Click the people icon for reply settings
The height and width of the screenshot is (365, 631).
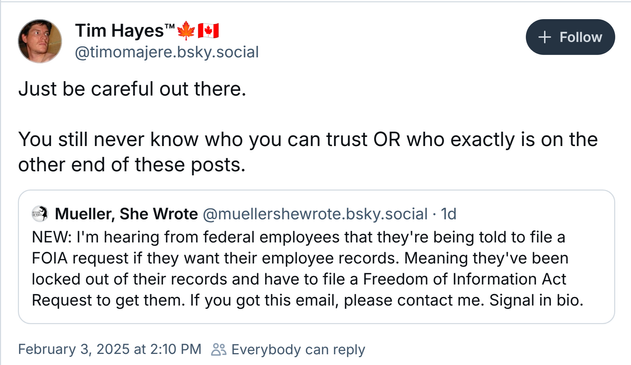click(x=219, y=349)
